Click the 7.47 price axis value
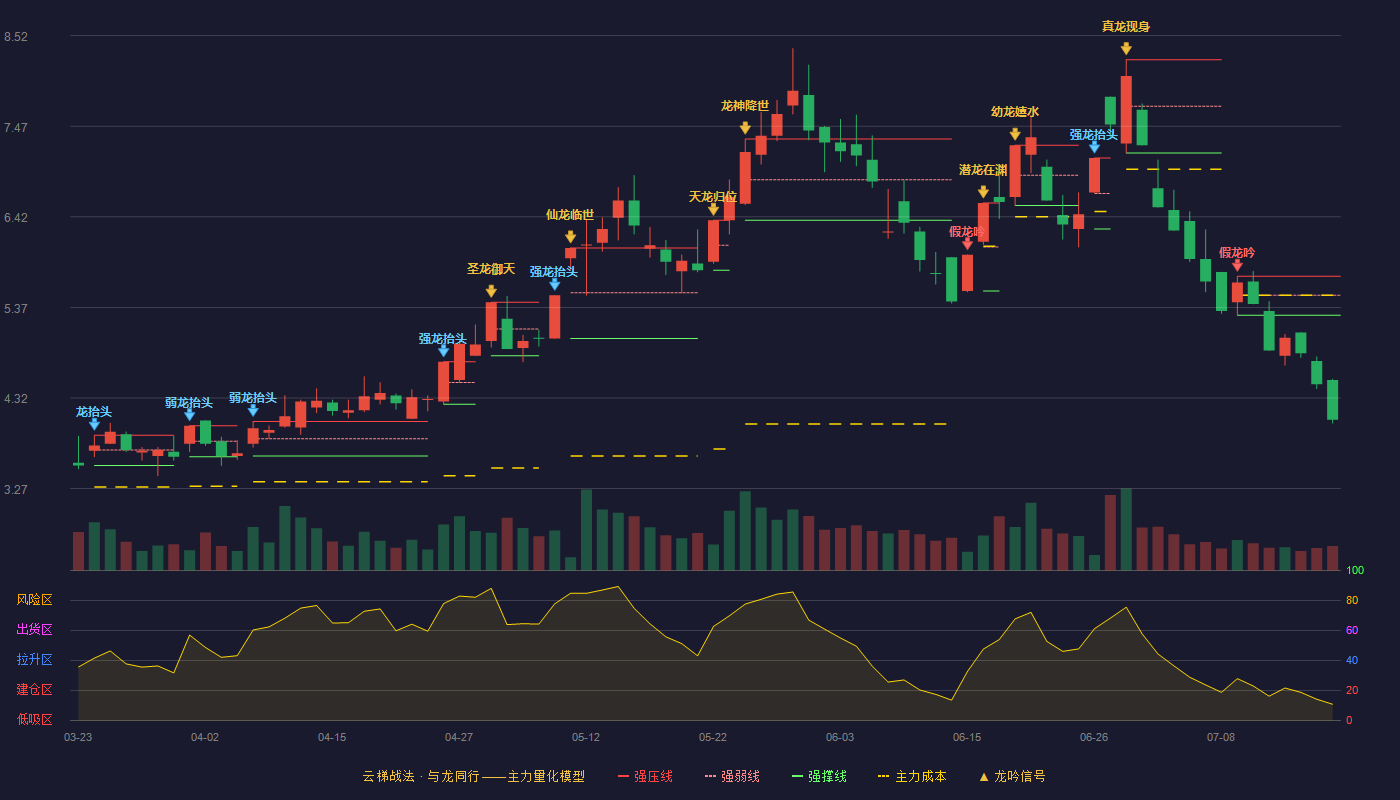 click(x=16, y=128)
